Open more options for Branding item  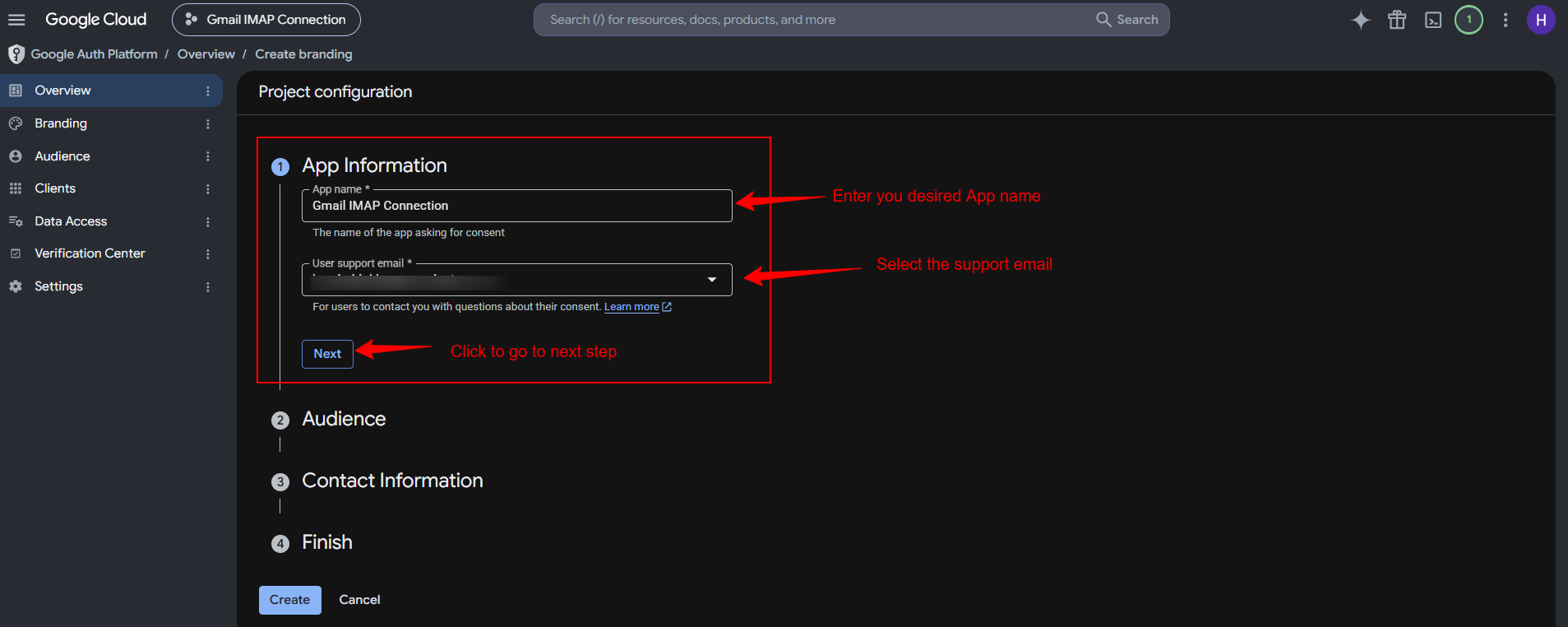208,124
